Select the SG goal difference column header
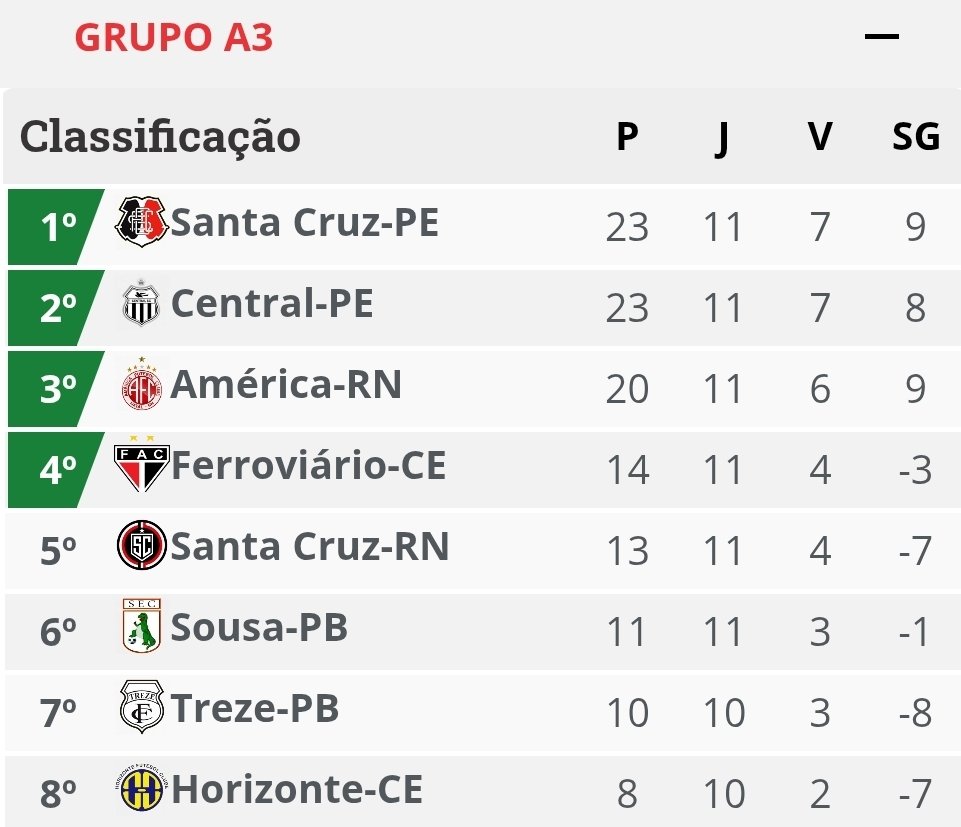 point(916,136)
